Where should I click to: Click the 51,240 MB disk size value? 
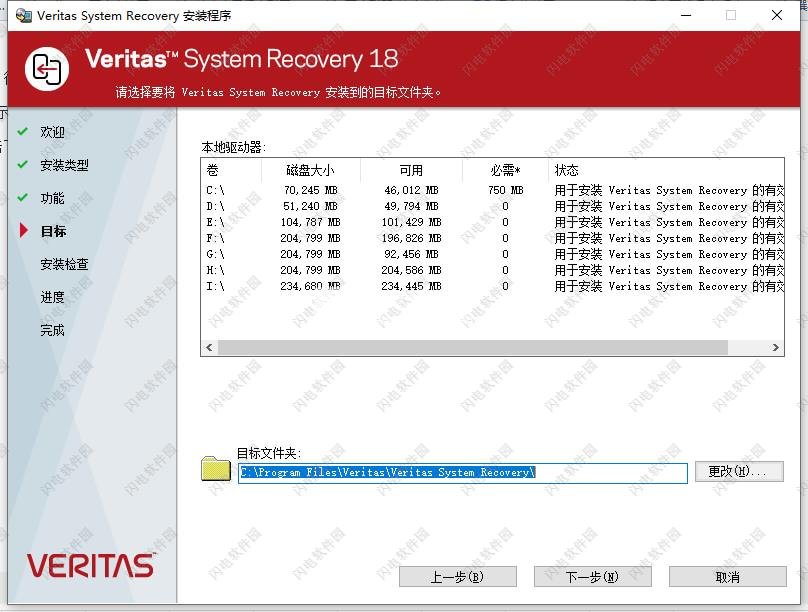click(x=311, y=206)
